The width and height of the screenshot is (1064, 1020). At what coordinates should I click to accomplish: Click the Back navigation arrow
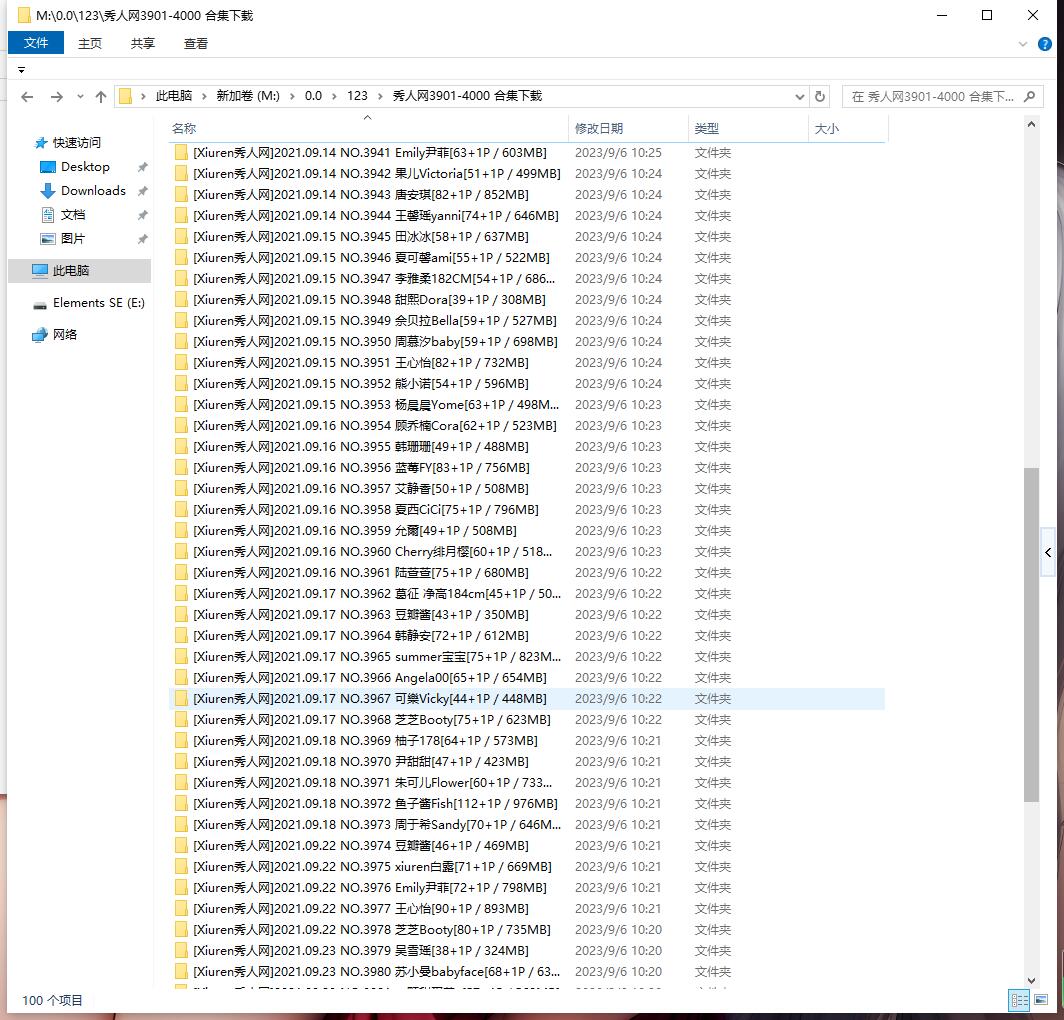(x=27, y=97)
